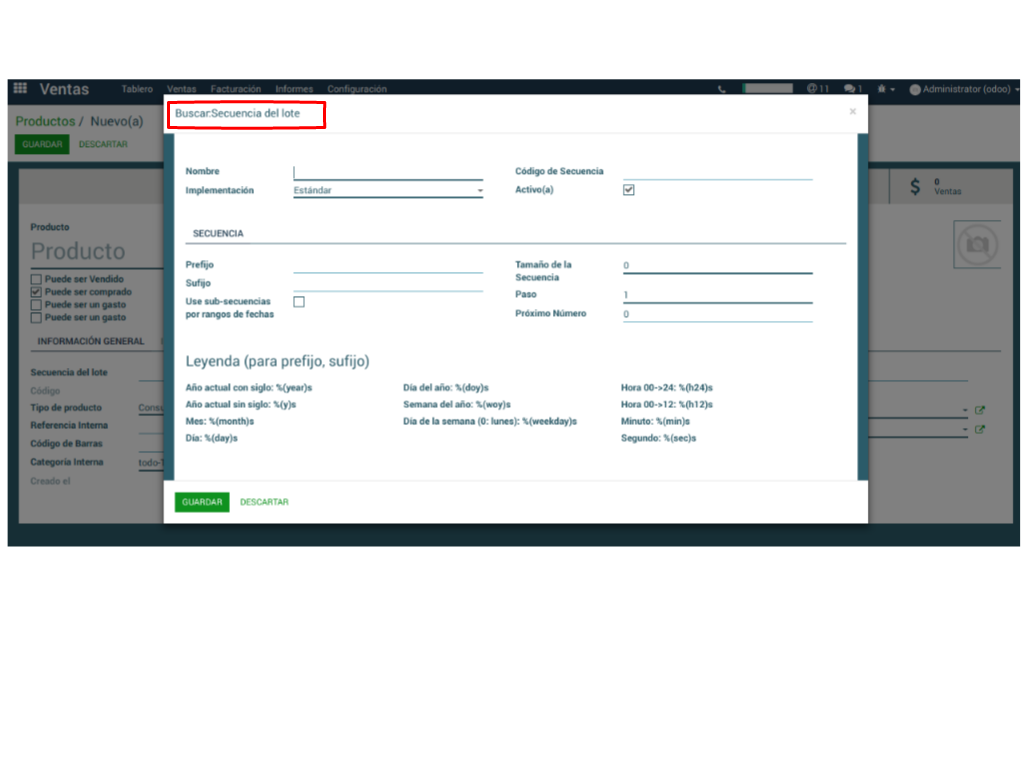1023x767 pixels.
Task: Click the upper external link icon on the right
Action: [980, 410]
